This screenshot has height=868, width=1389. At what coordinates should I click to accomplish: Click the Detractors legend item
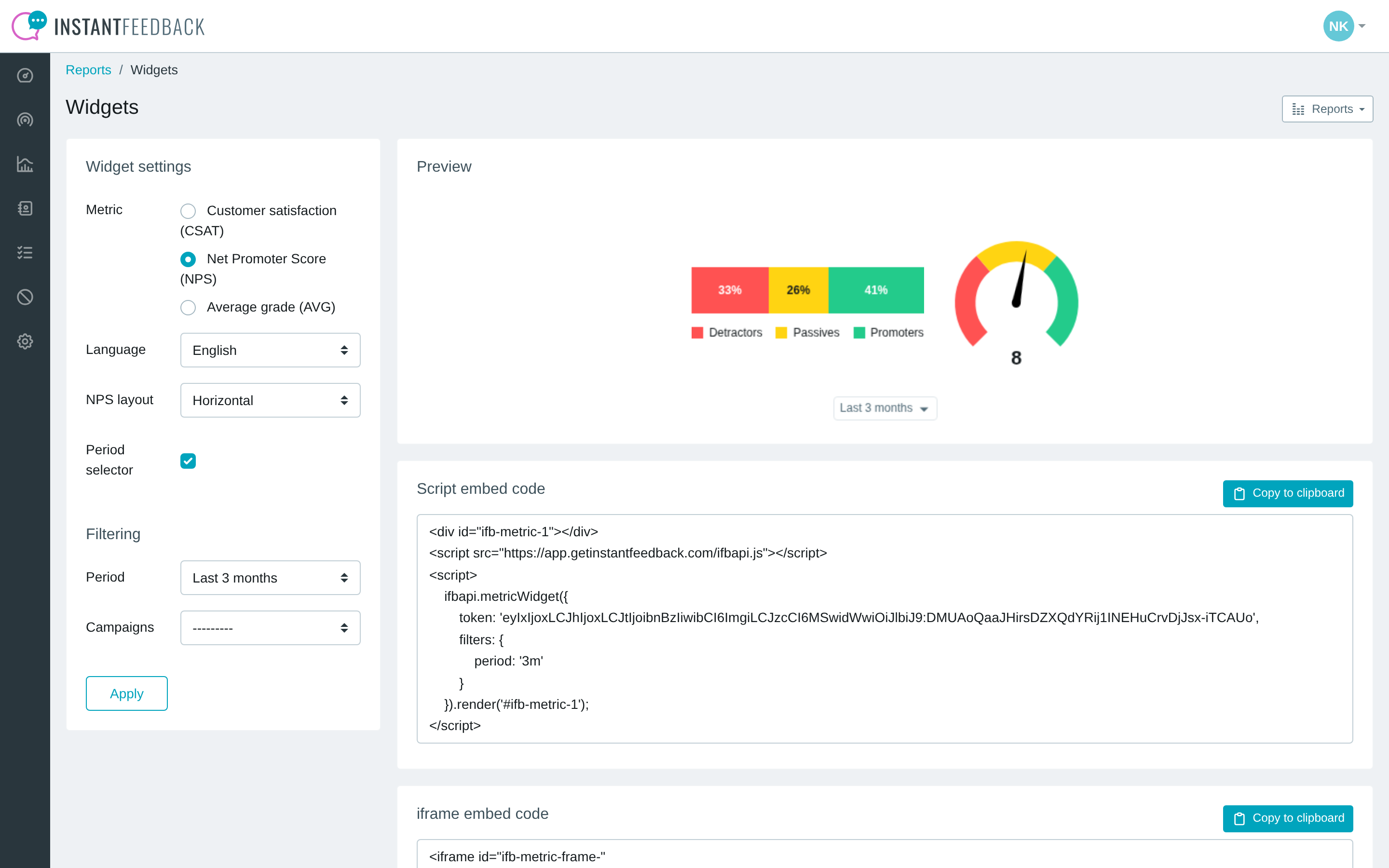coord(727,332)
